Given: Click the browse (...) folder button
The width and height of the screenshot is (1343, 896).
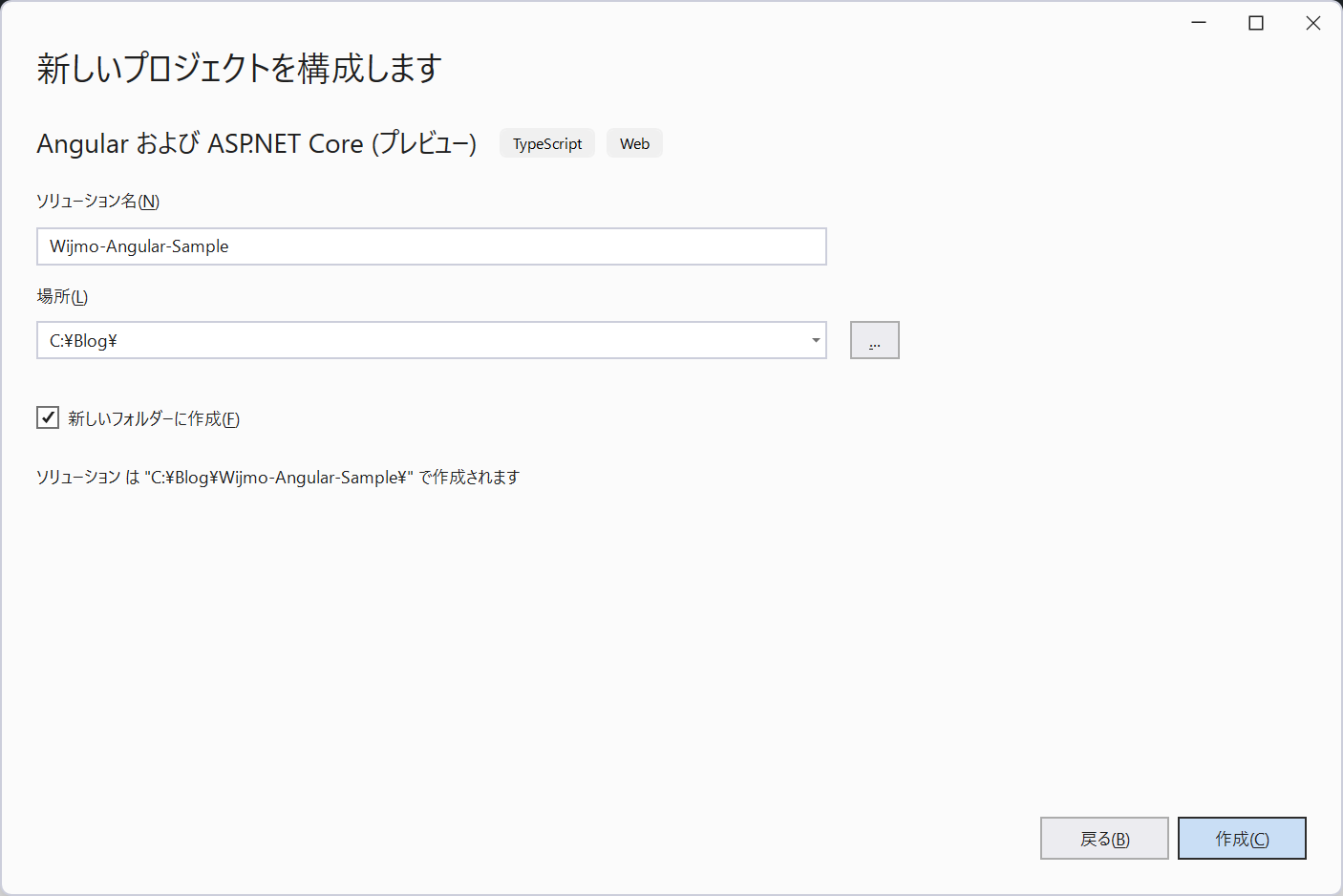Looking at the screenshot, I should coord(874,340).
